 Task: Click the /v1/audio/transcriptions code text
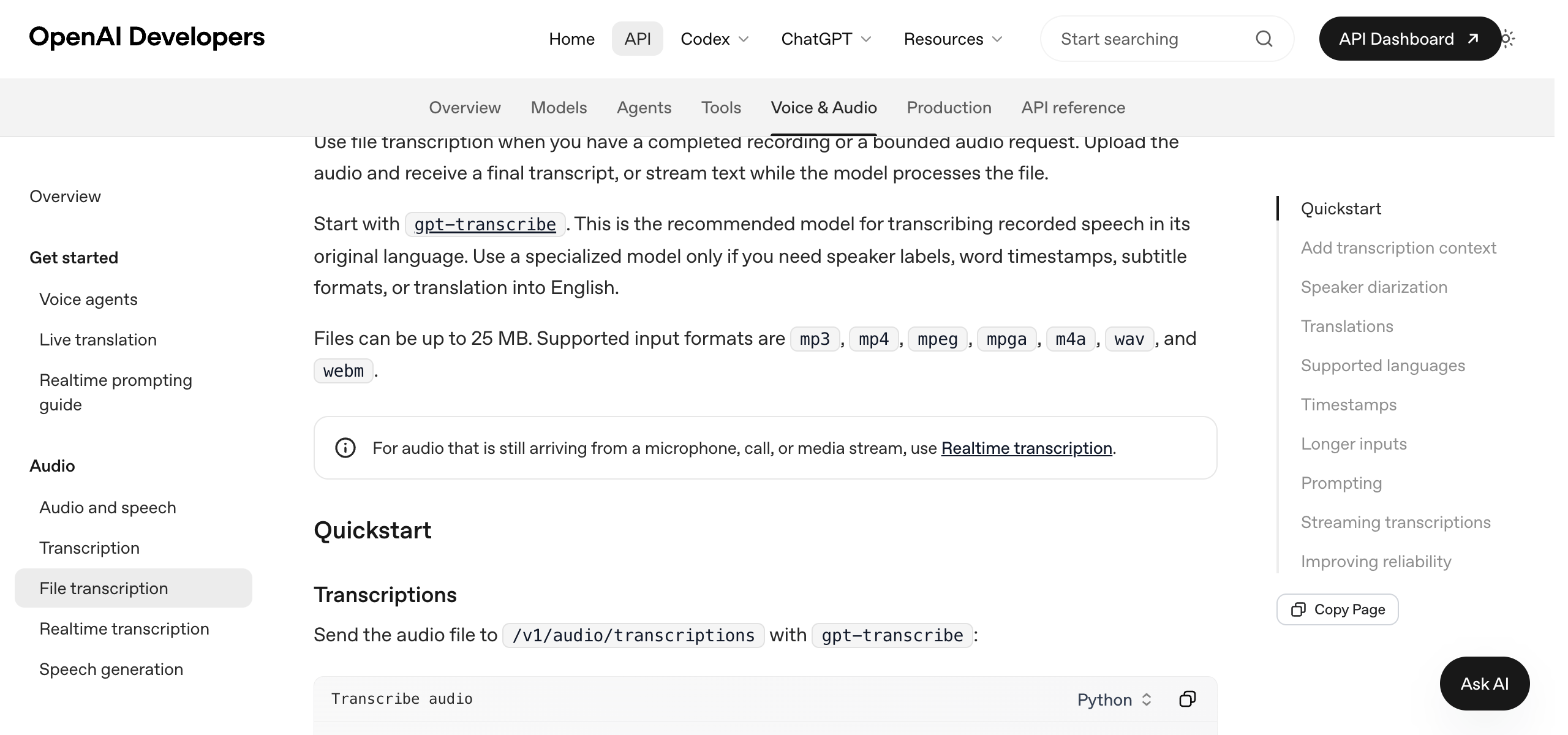tap(633, 635)
